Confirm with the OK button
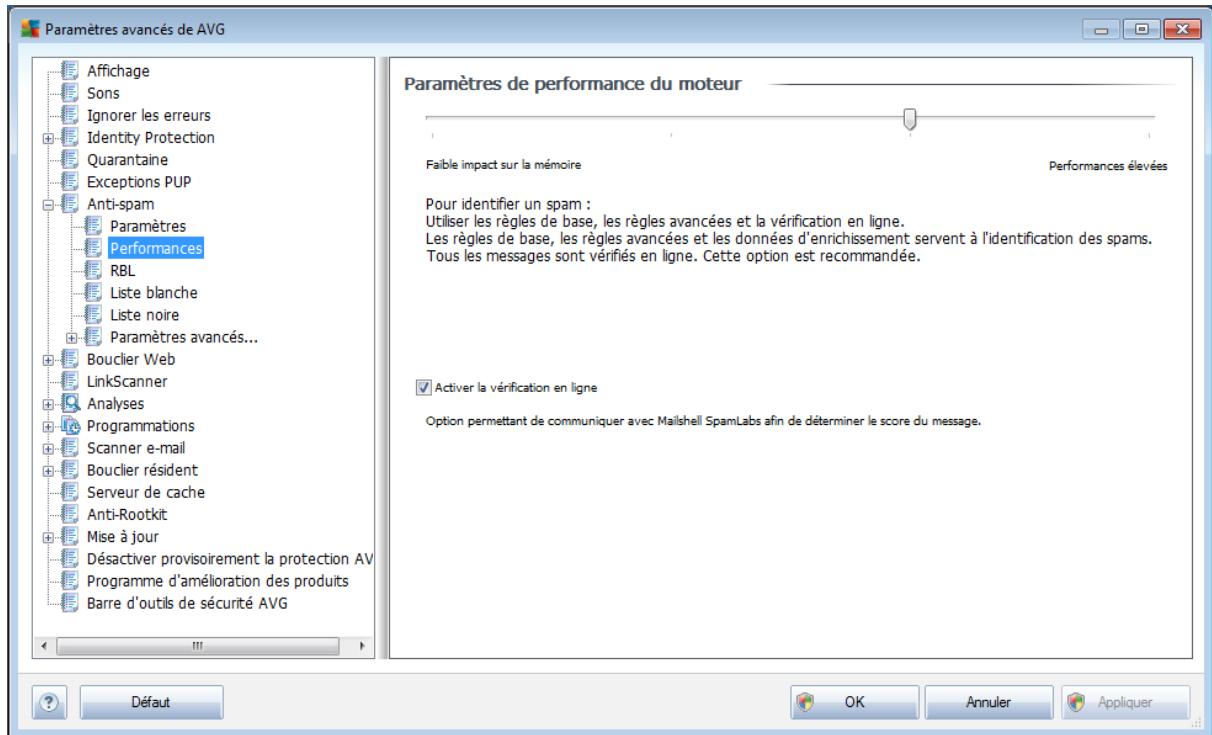The image size is (1212, 735). click(x=854, y=703)
